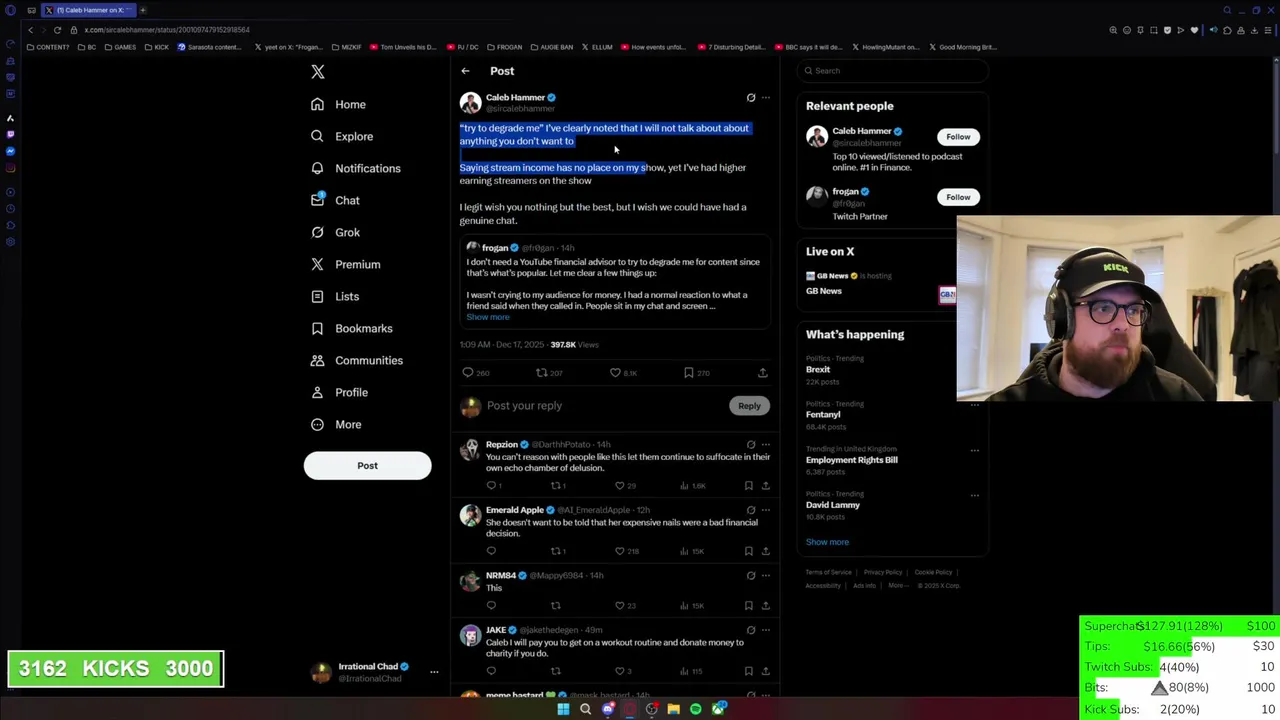1280x720 pixels.
Task: Like JAKE's reply
Action: click(623, 671)
